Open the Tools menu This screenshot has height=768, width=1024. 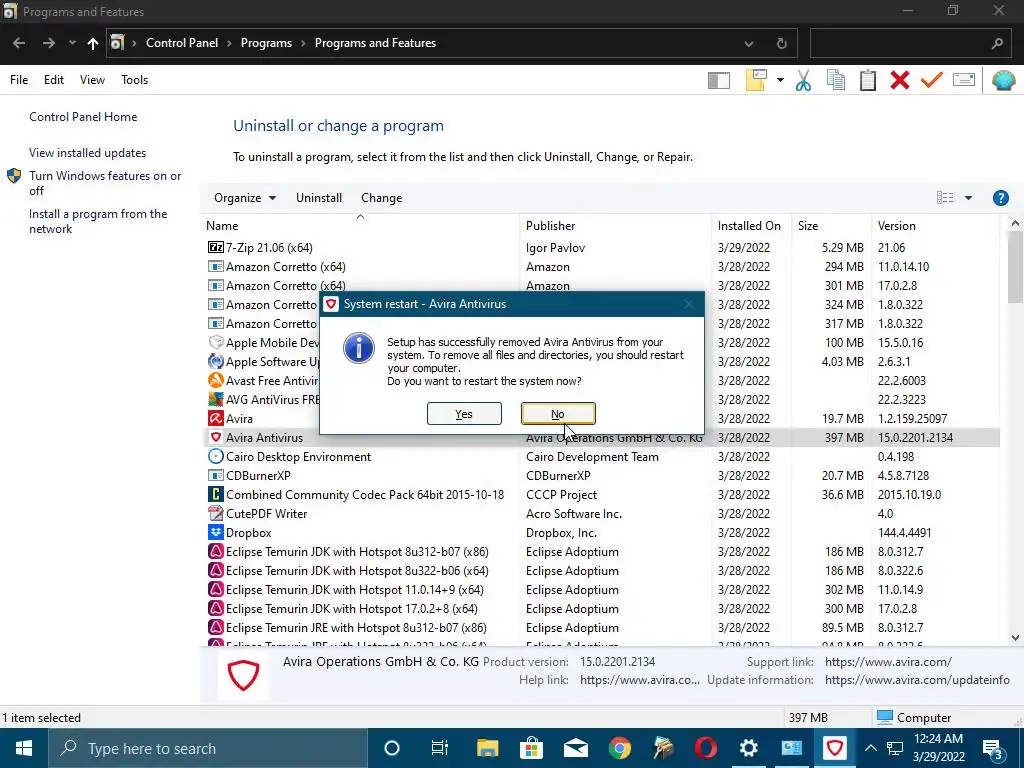tap(135, 80)
